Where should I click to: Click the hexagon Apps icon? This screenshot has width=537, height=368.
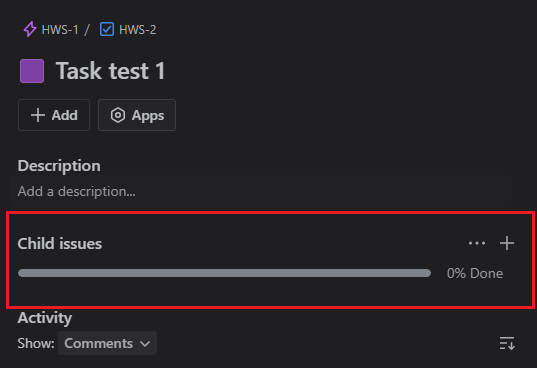(x=117, y=115)
